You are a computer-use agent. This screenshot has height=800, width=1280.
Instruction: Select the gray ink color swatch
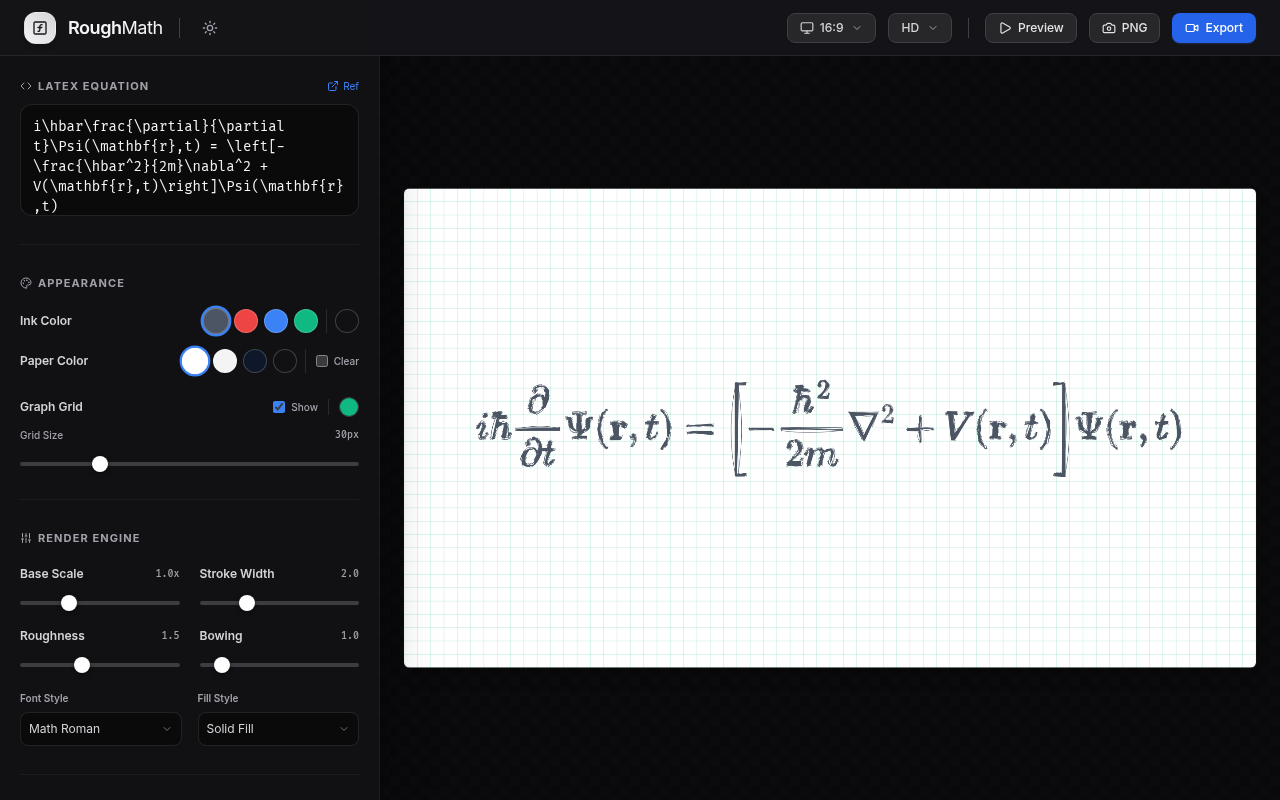click(x=216, y=321)
